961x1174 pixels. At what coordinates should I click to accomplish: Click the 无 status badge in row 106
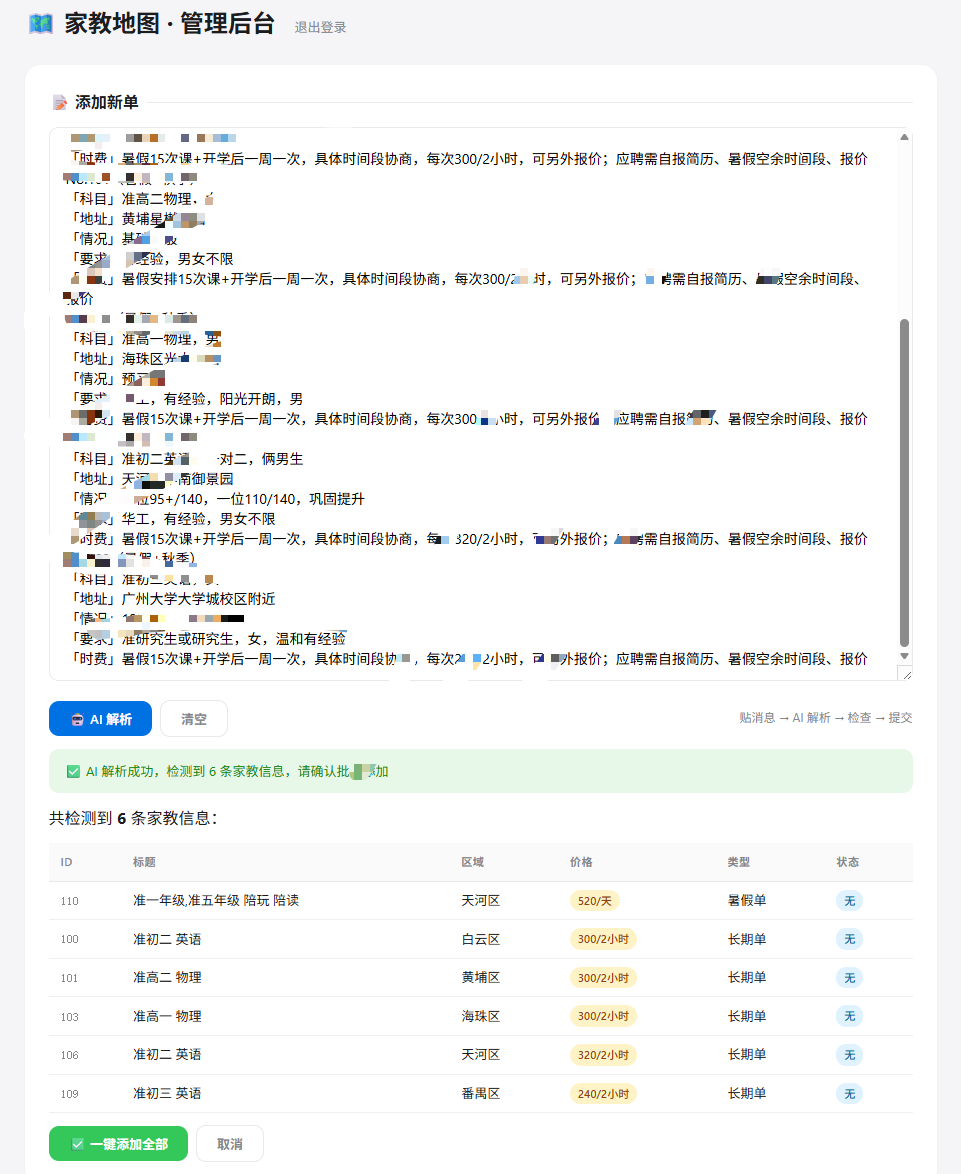[849, 1055]
